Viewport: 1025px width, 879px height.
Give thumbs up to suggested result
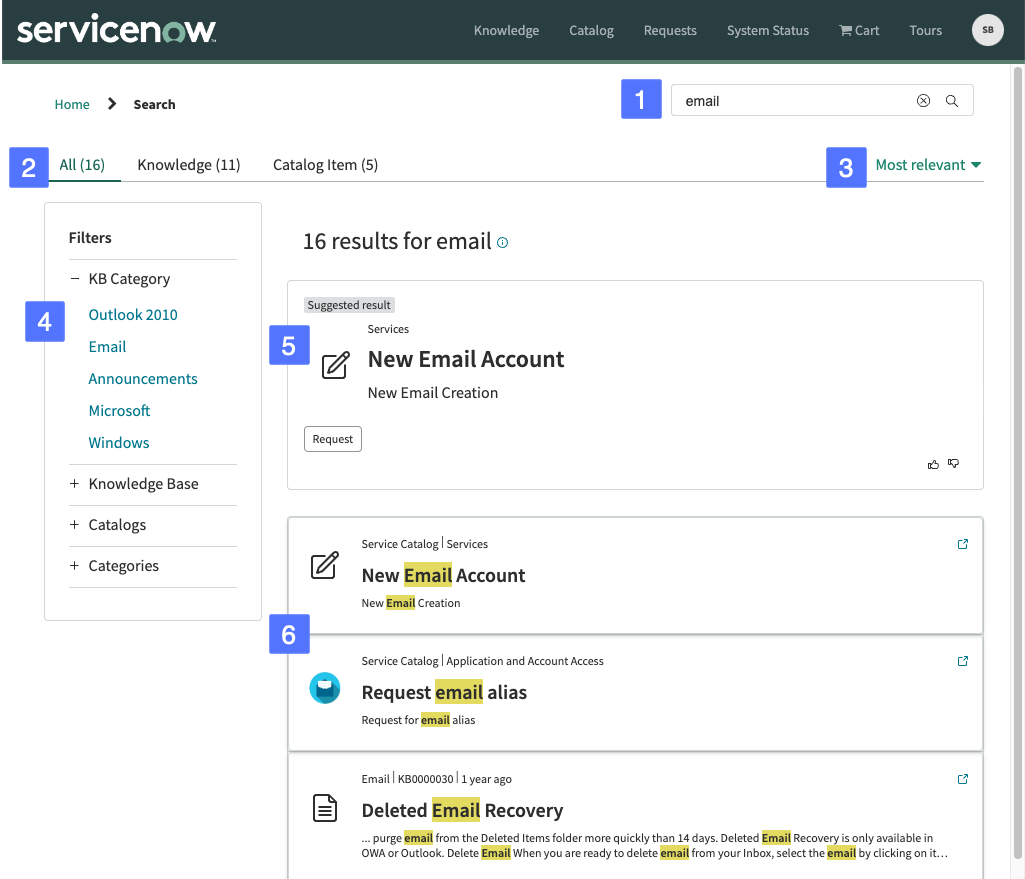pos(933,464)
